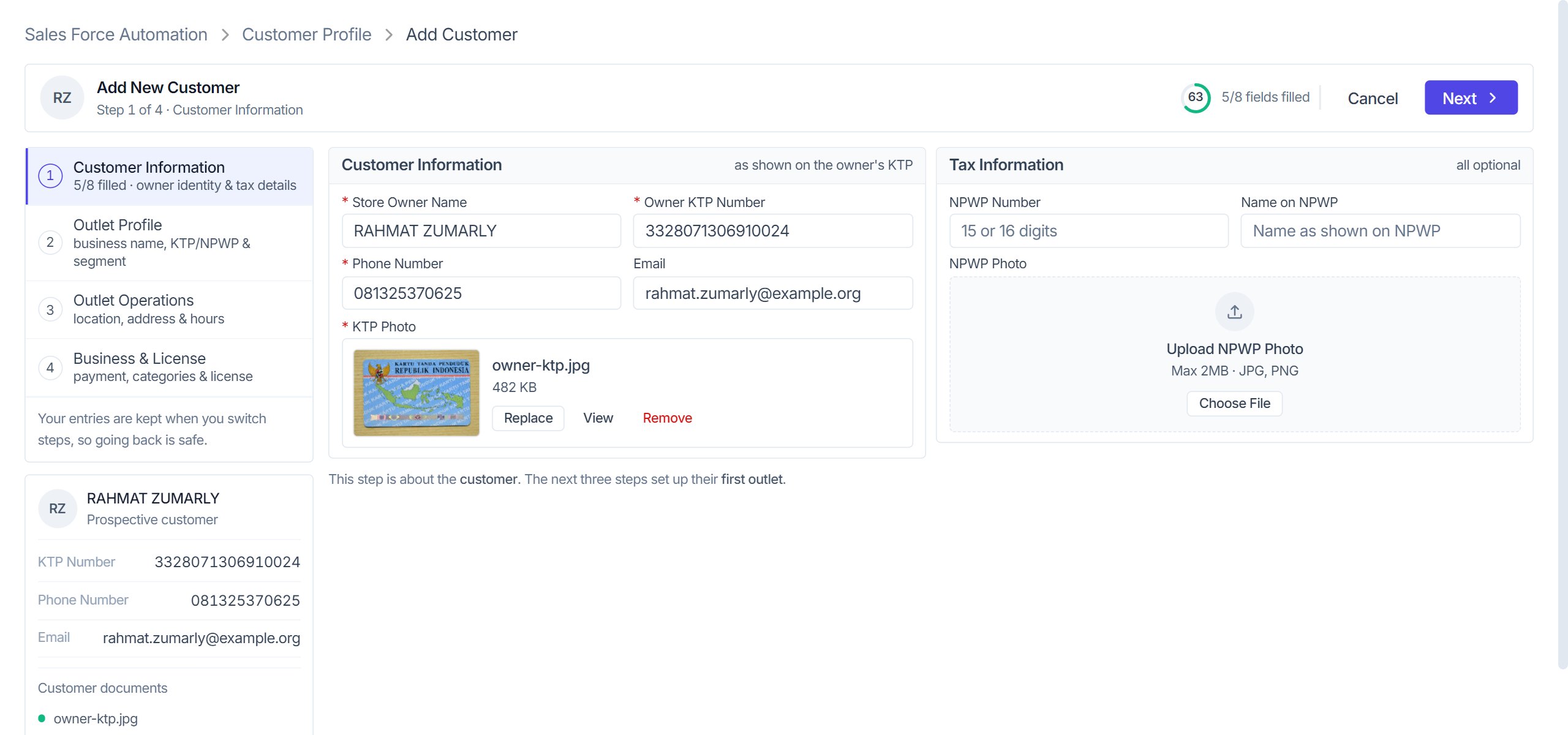The width and height of the screenshot is (1568, 735).
Task: Click the 'all optional' note in Tax Information
Action: tap(1488, 165)
